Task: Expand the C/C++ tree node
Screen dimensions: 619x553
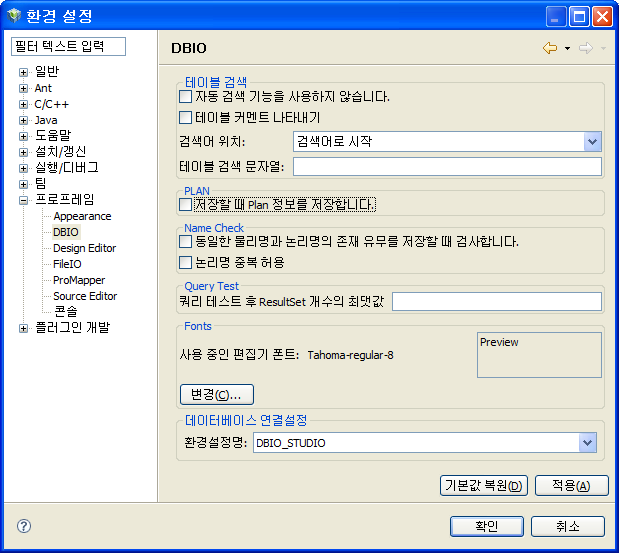Action: [x=24, y=104]
